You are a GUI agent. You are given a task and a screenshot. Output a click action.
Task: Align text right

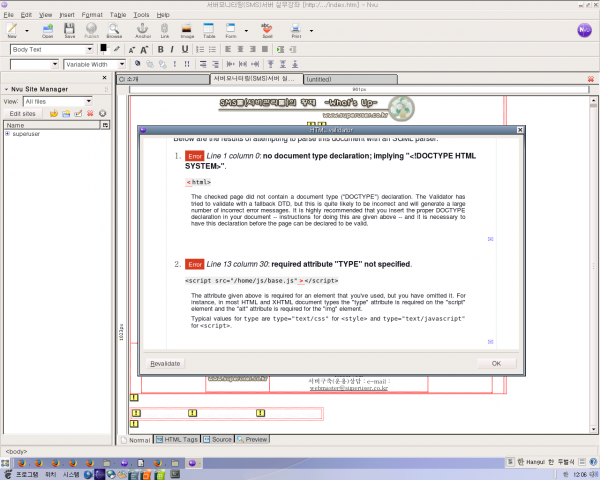253,49
